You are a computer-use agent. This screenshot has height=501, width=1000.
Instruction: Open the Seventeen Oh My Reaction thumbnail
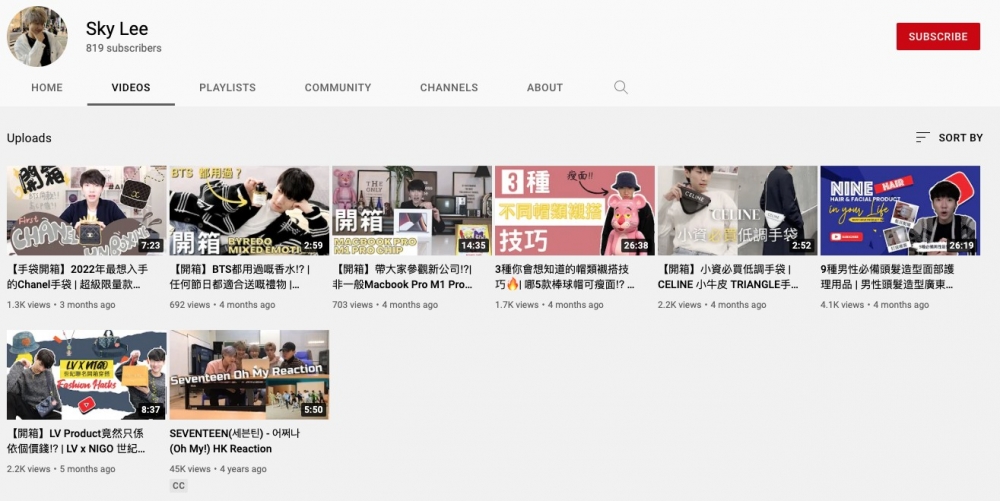pyautogui.click(x=249, y=374)
